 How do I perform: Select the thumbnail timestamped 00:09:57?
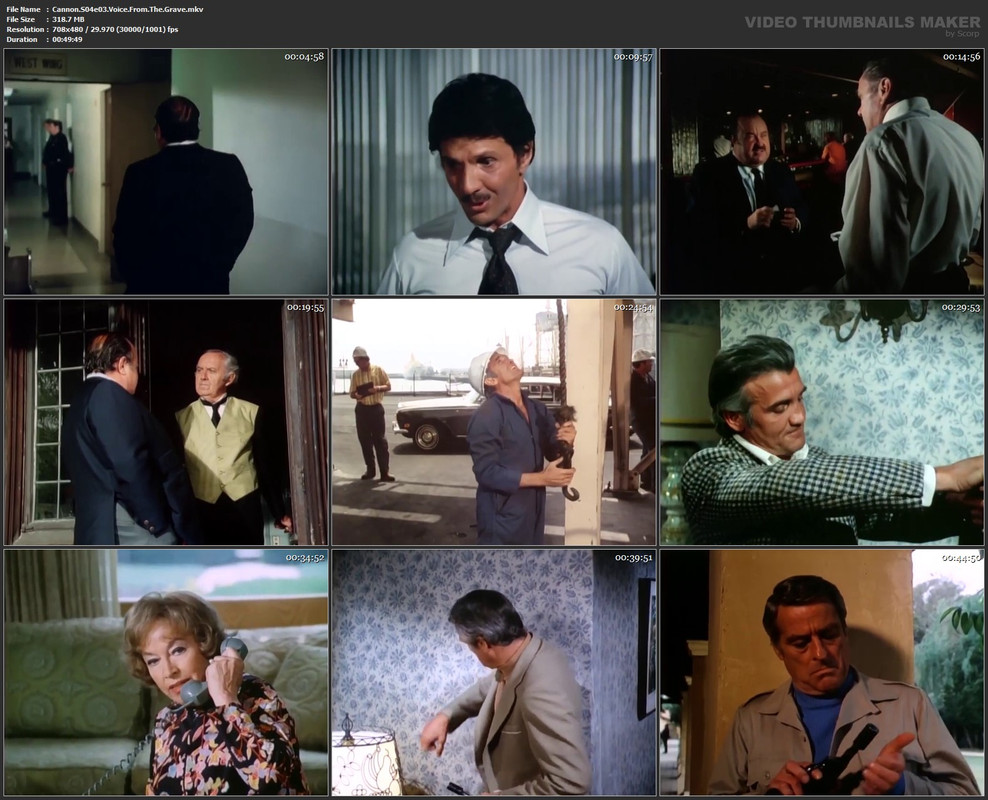494,171
